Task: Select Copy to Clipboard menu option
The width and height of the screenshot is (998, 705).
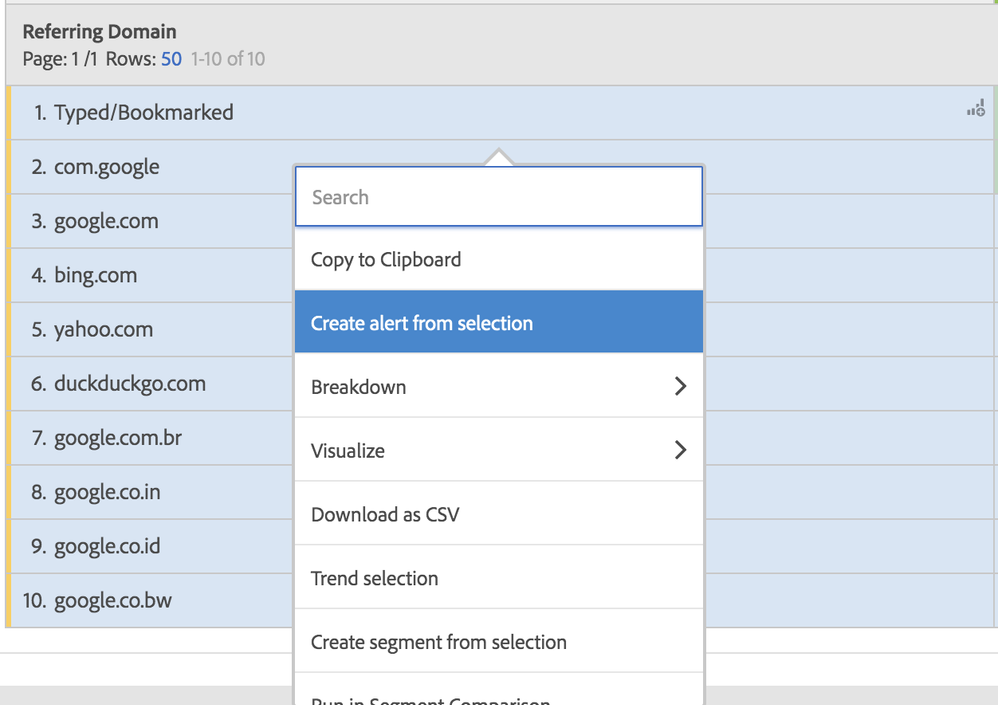Action: pos(386,260)
